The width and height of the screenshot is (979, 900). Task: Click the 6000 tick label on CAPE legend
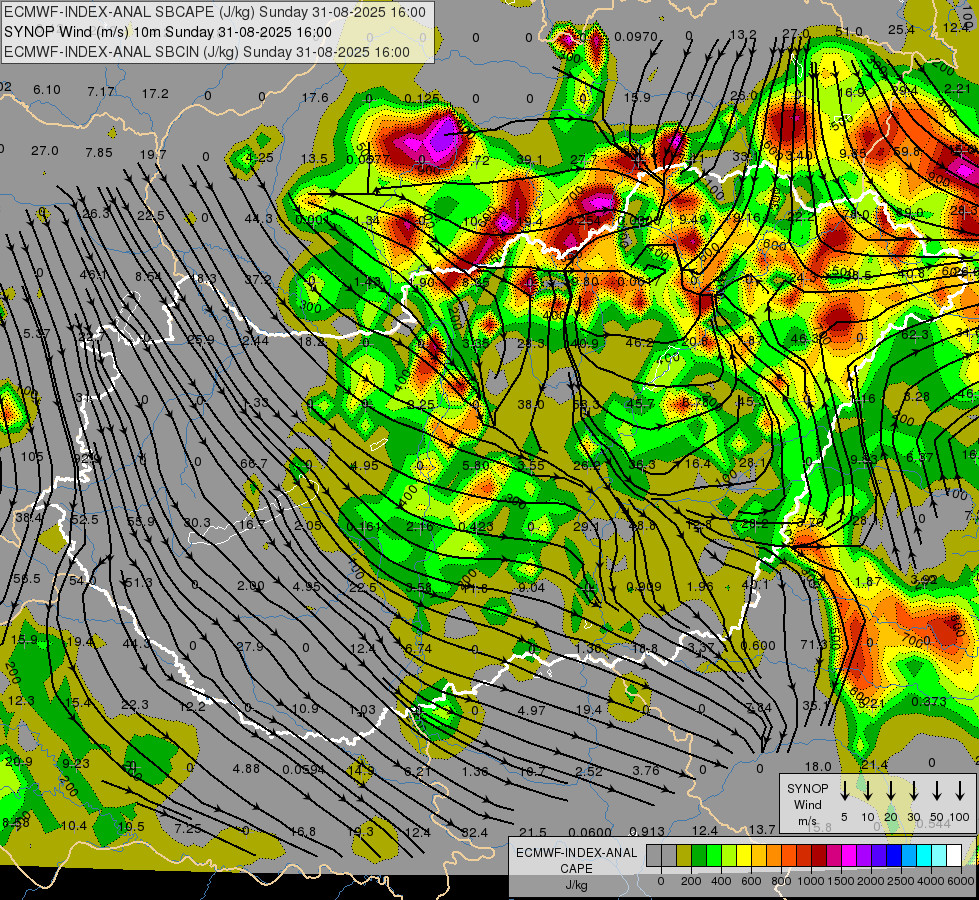click(960, 881)
